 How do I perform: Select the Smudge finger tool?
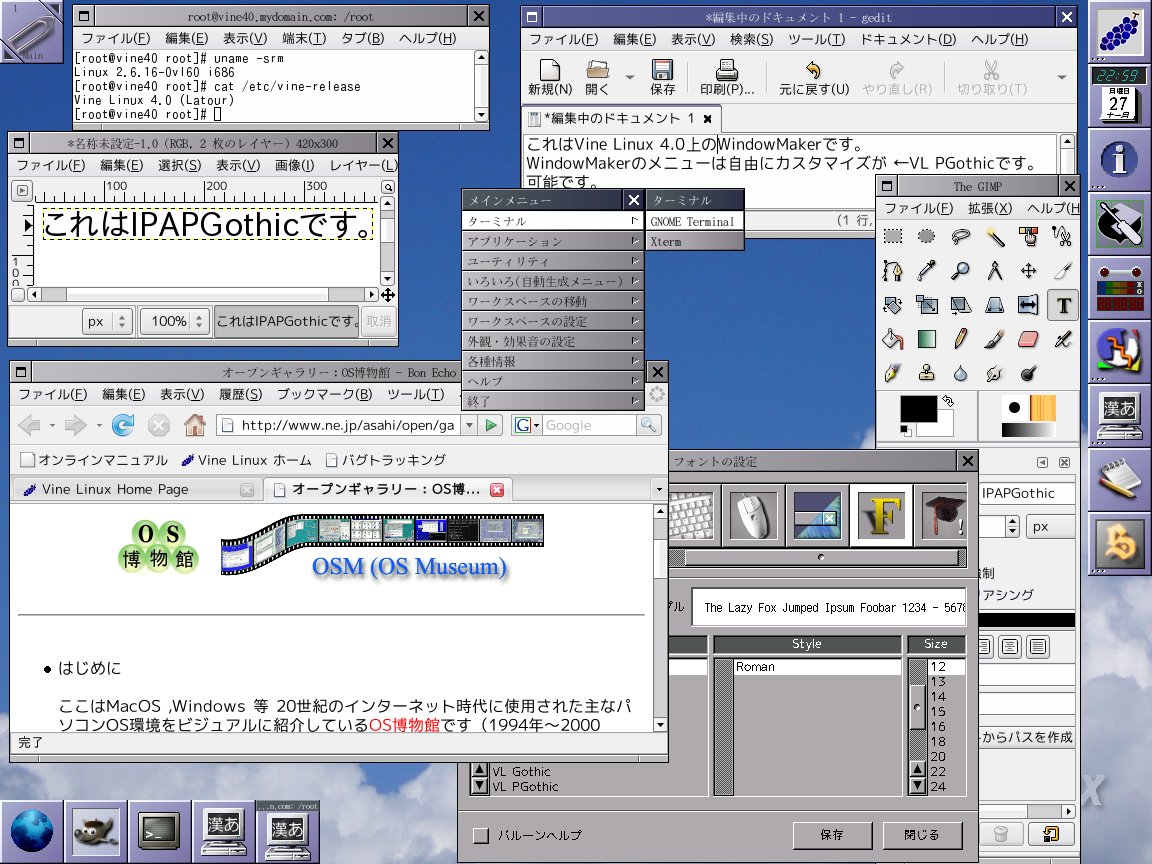coord(995,373)
